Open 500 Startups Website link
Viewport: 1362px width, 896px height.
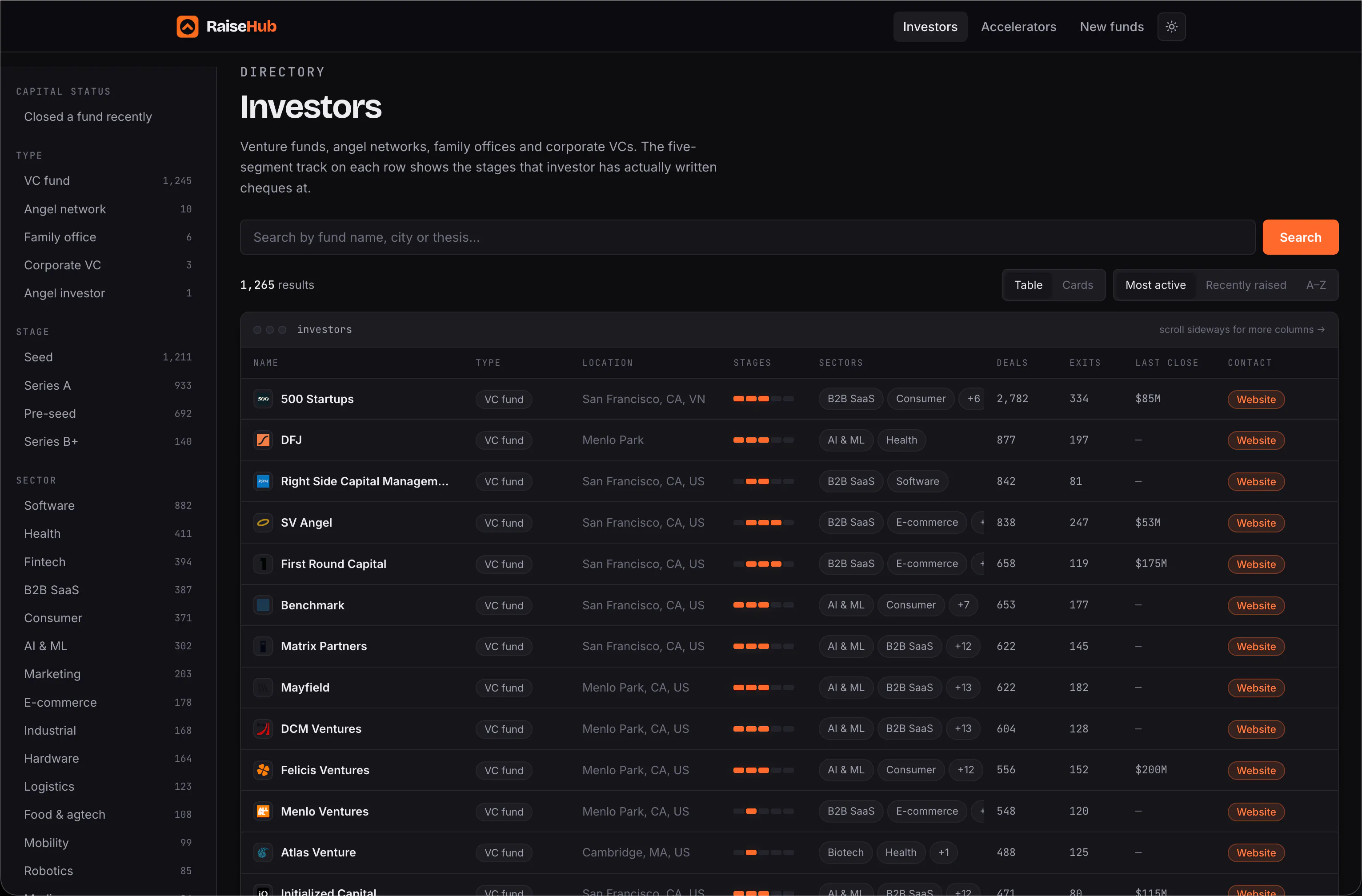tap(1256, 400)
